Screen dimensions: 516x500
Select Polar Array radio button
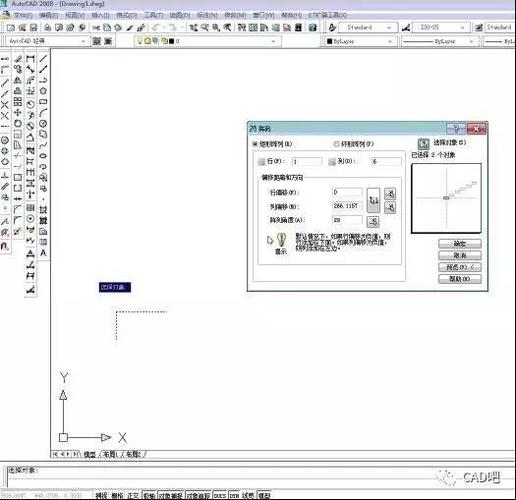click(x=336, y=144)
